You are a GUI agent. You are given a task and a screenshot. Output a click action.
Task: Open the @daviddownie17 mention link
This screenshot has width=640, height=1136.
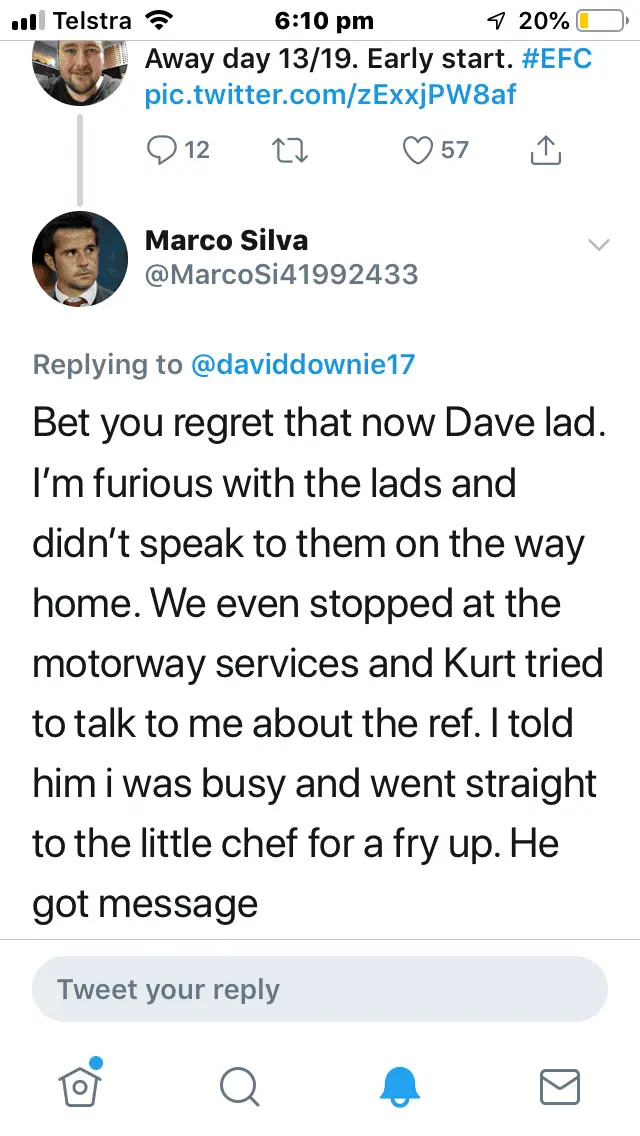pyautogui.click(x=302, y=365)
